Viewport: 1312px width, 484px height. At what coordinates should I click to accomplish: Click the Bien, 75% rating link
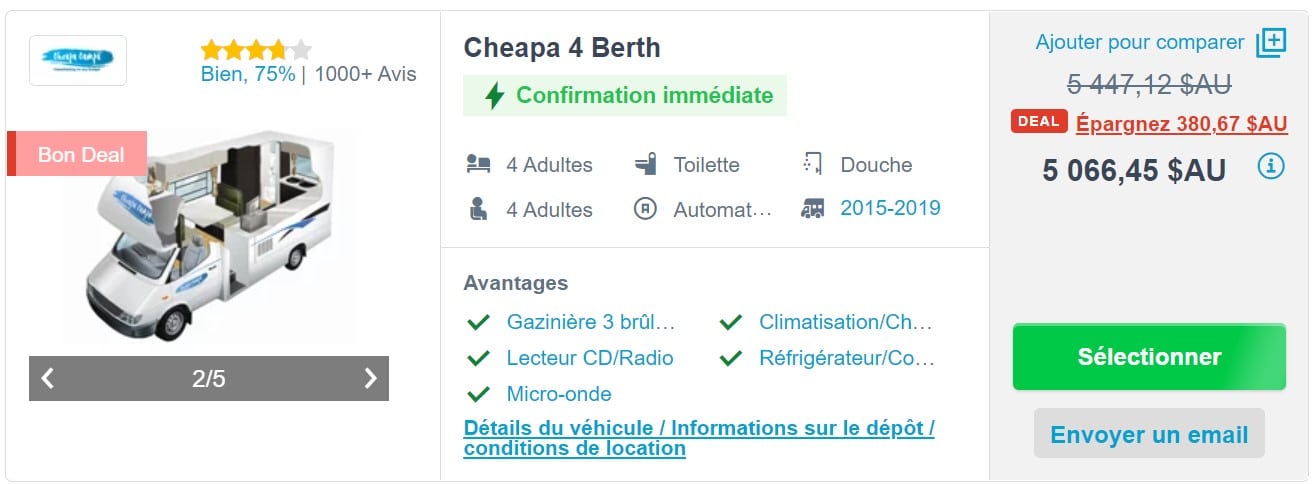[x=248, y=74]
